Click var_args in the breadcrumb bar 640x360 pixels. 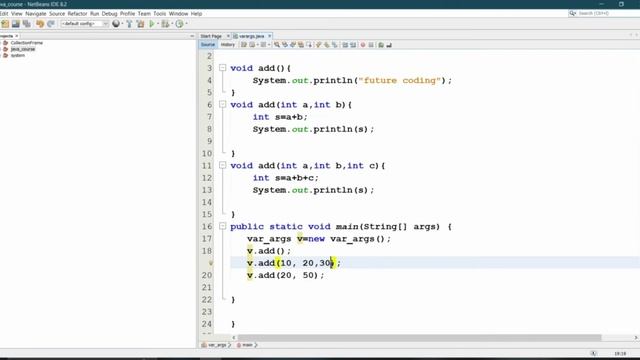tap(217, 345)
